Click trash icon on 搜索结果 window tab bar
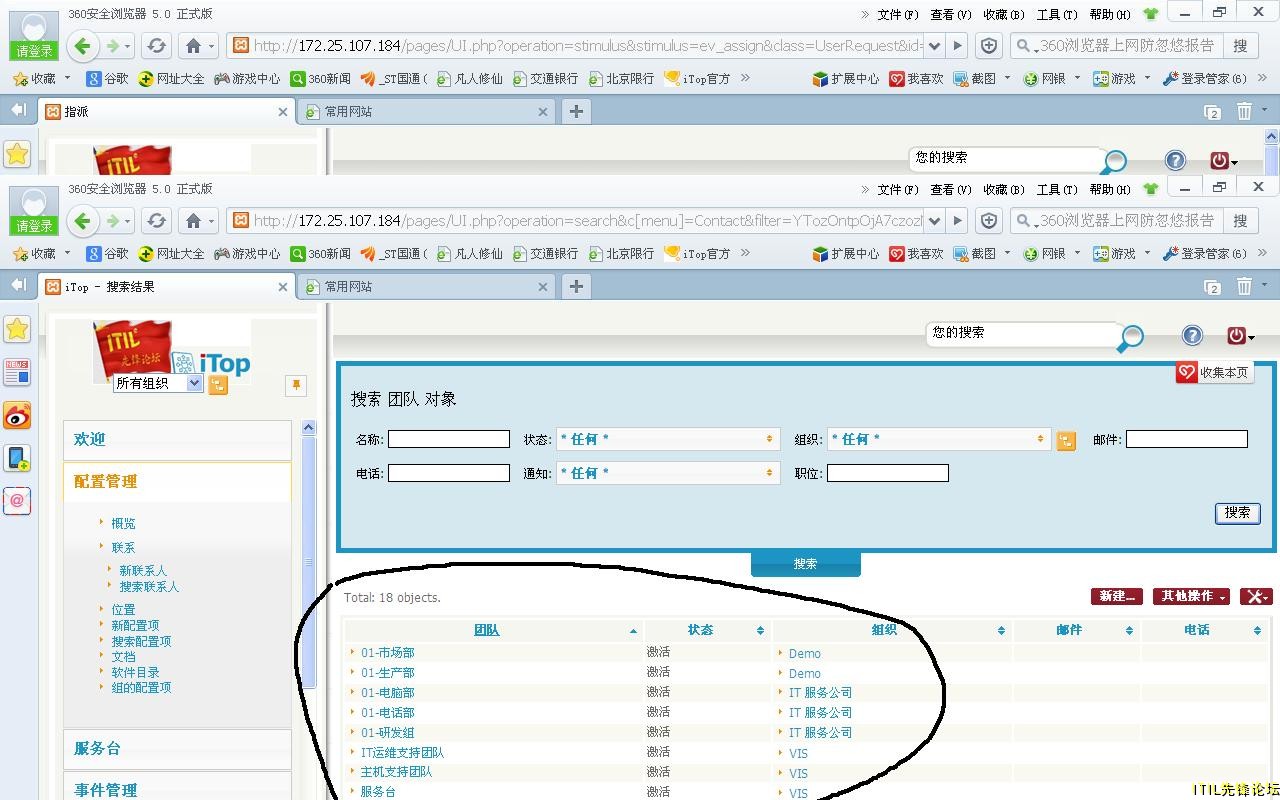Viewport: 1280px width, 800px height. pos(1244,287)
